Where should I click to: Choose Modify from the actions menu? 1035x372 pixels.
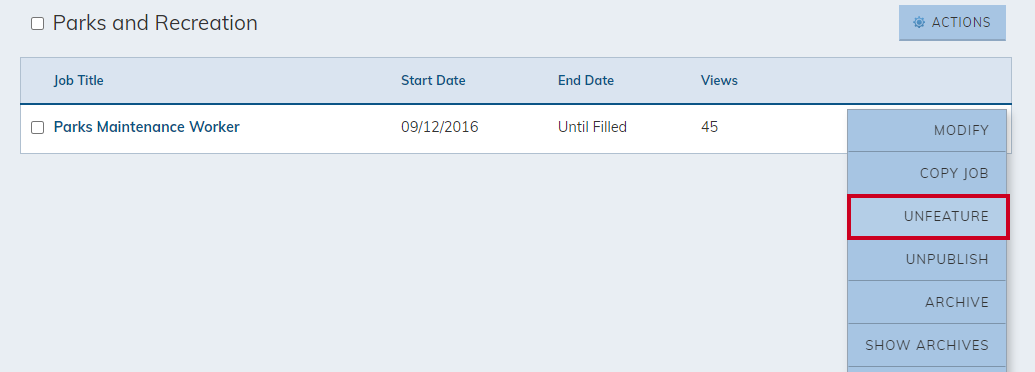click(x=927, y=131)
